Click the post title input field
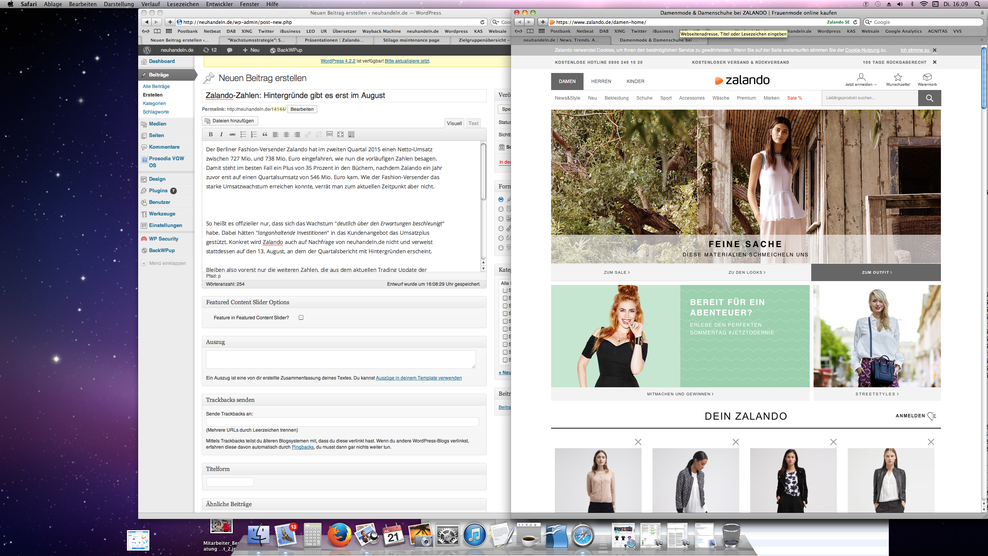Screen dimensions: 988x556 [344, 95]
